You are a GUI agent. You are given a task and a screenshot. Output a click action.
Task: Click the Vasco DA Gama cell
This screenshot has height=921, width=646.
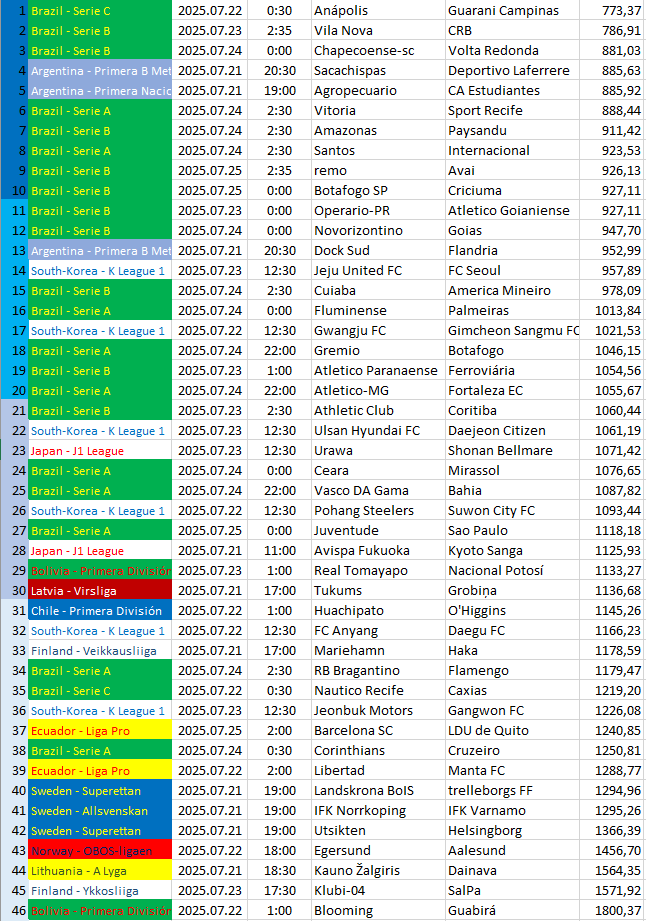point(378,490)
